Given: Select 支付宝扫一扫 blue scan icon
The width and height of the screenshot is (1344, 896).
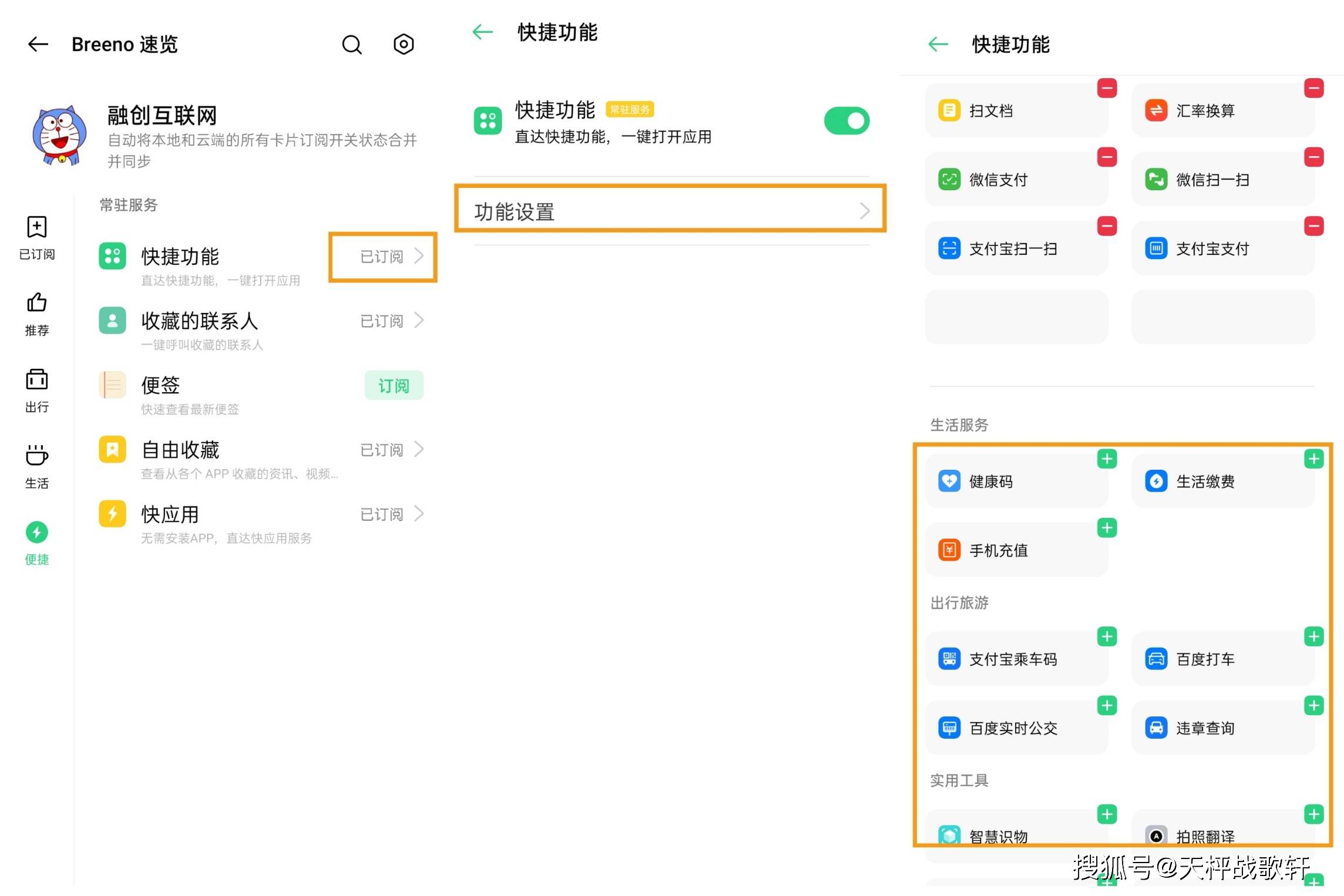Looking at the screenshot, I should 949,248.
